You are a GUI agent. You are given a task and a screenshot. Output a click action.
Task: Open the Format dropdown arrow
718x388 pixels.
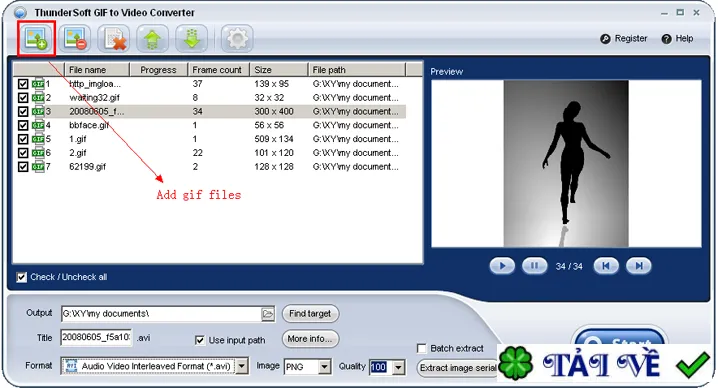click(242, 366)
